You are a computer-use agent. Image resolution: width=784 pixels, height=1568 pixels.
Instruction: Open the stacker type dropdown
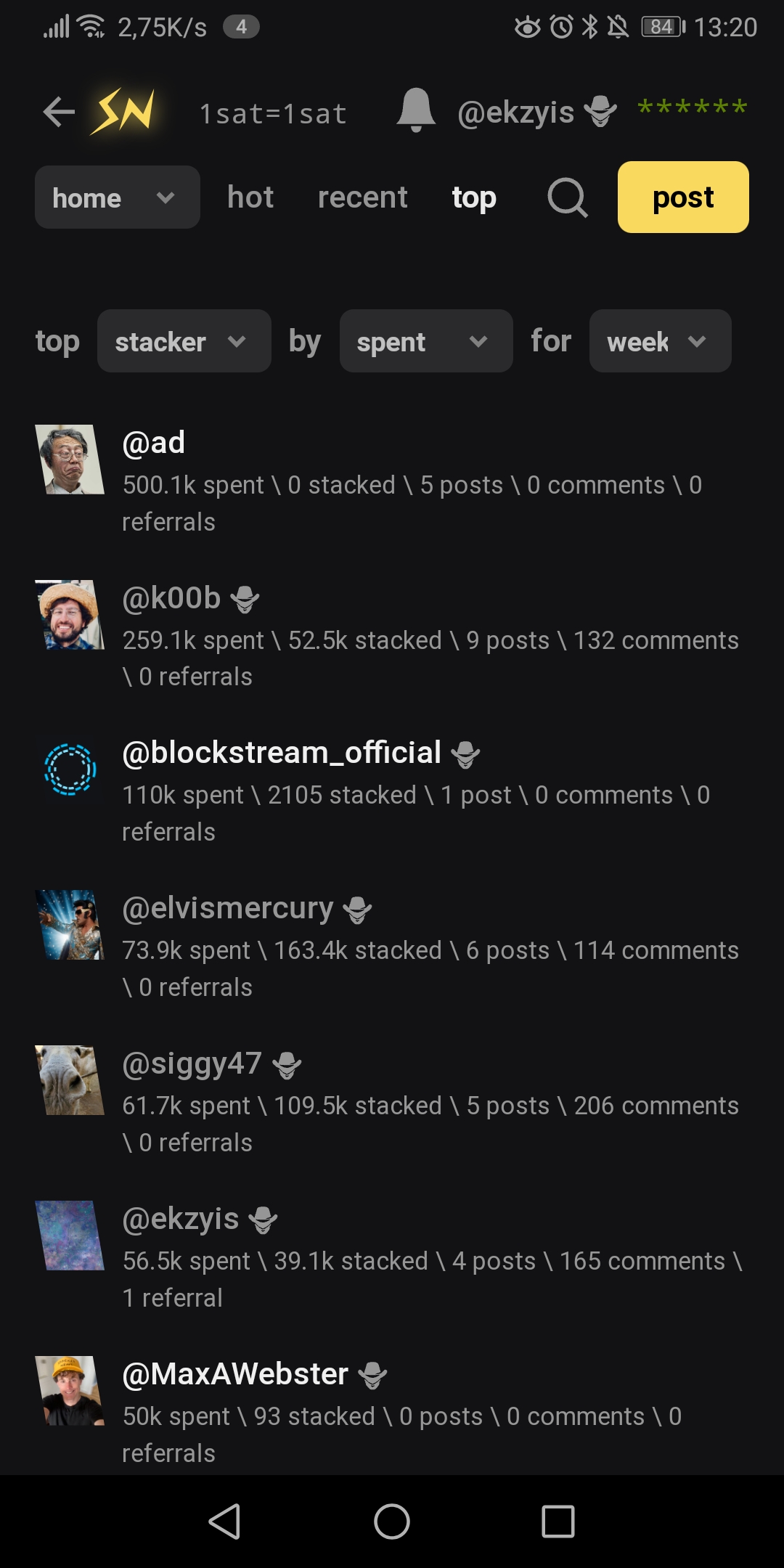point(184,341)
